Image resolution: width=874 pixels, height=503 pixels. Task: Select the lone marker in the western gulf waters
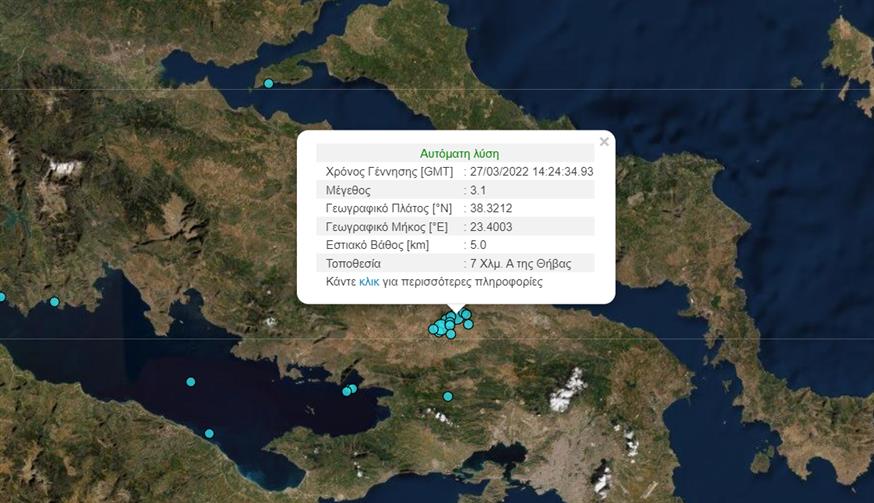[x=190, y=382]
